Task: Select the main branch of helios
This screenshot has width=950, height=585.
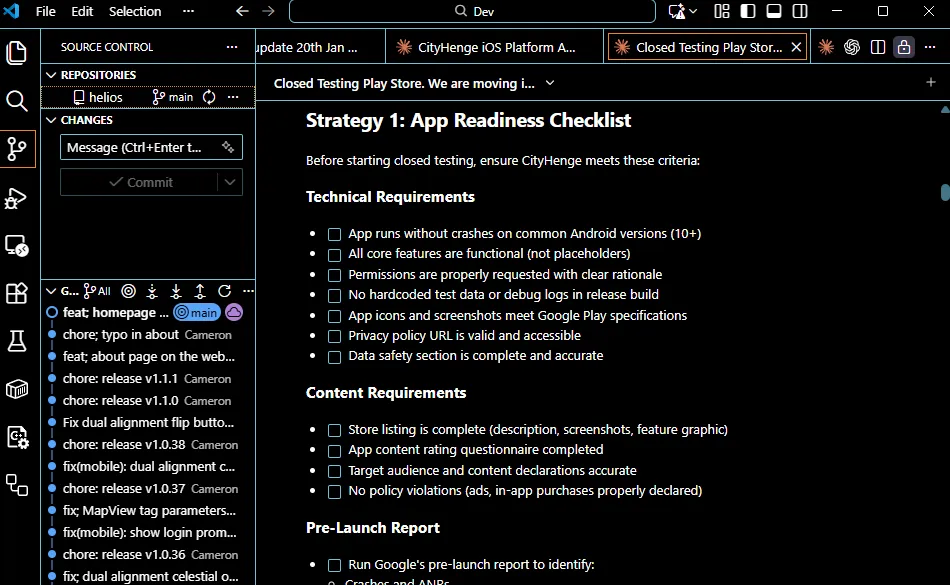Action: click(173, 97)
